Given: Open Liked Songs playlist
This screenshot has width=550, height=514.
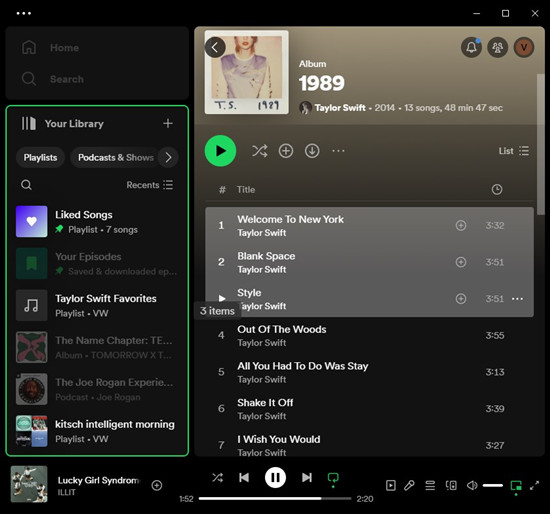Looking at the screenshot, I should (x=97, y=222).
